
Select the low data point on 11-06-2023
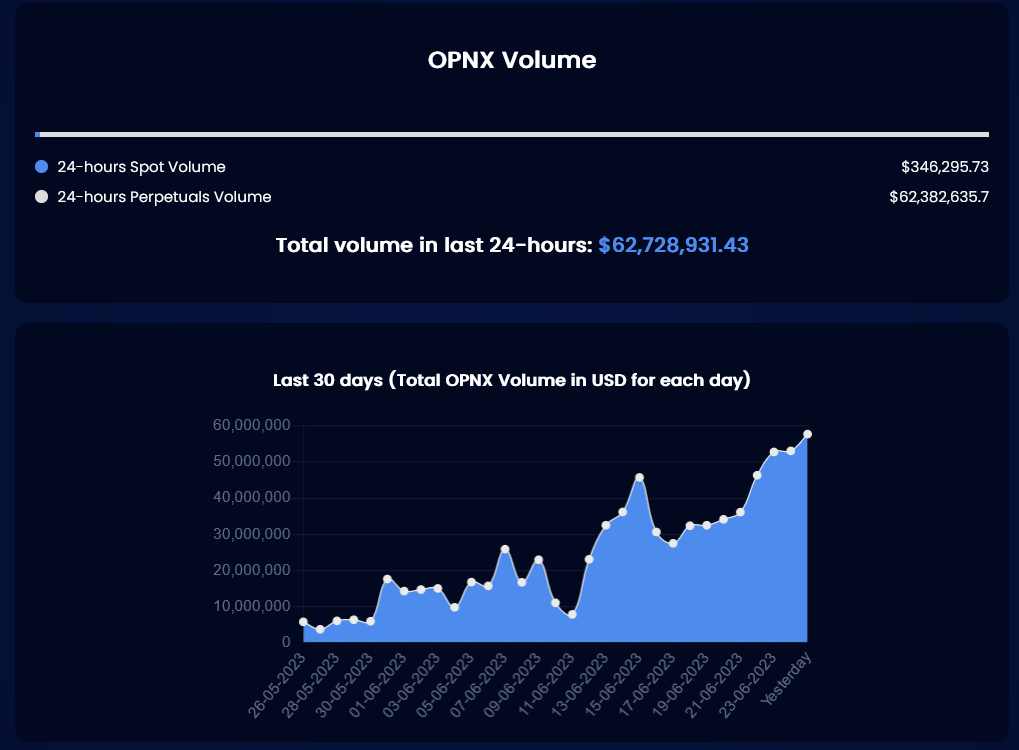point(572,614)
